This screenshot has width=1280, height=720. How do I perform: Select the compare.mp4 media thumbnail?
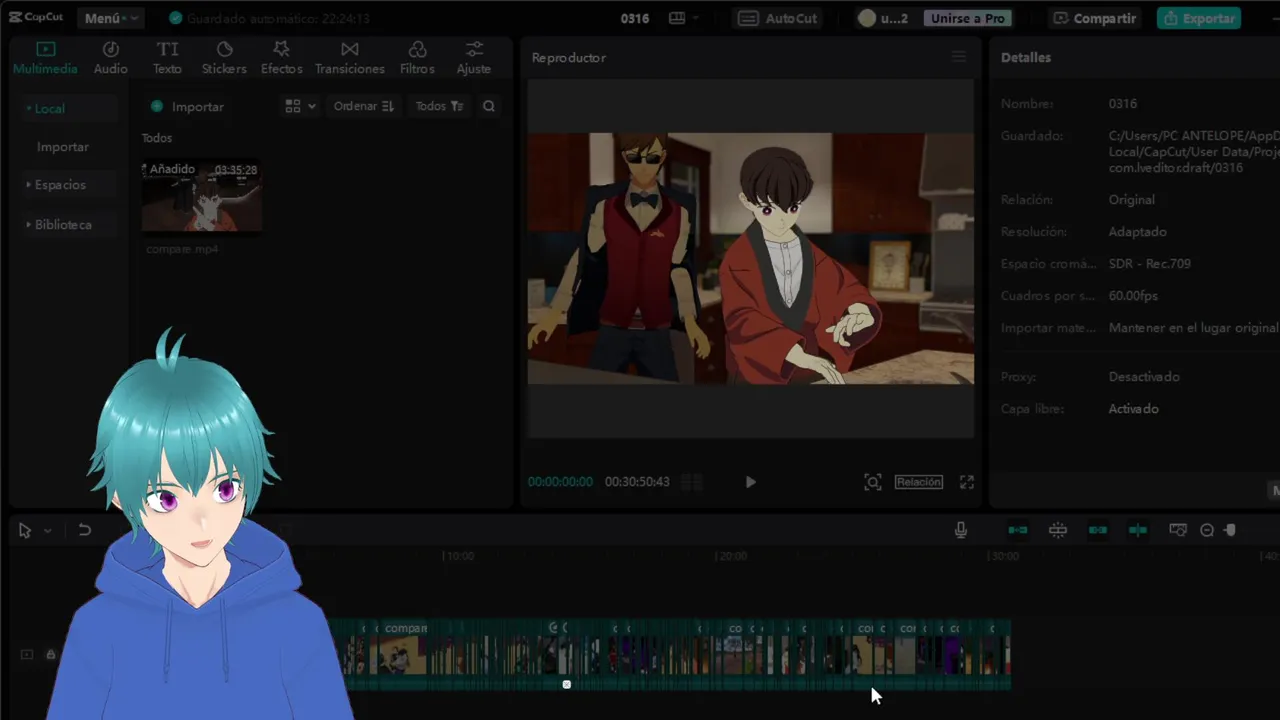(x=202, y=196)
